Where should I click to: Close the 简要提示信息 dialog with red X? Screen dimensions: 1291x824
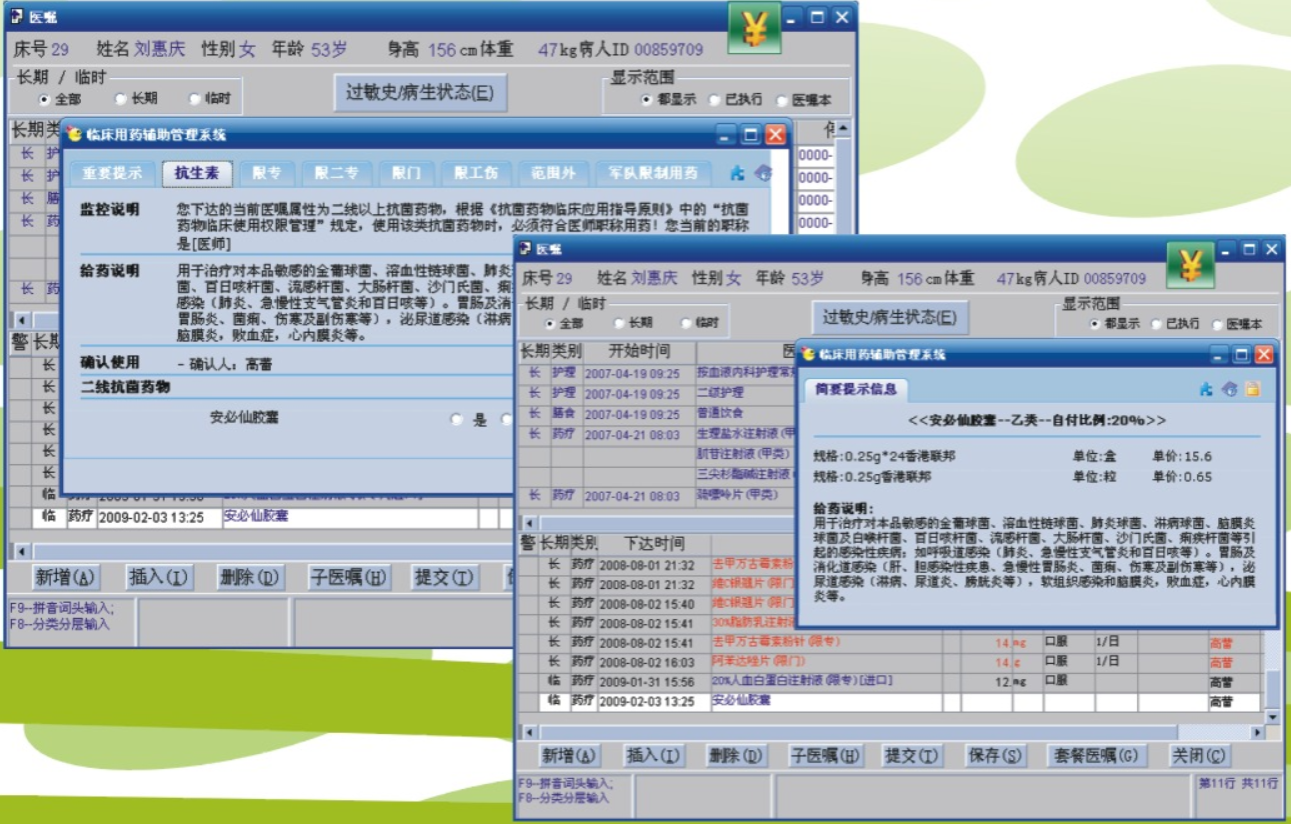coord(1264,355)
